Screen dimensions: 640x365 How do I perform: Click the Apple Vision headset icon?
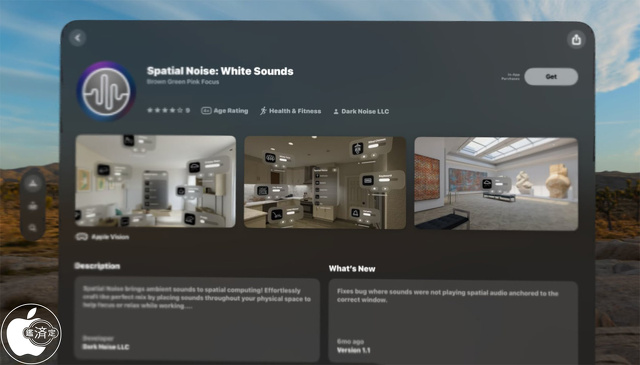(82, 237)
